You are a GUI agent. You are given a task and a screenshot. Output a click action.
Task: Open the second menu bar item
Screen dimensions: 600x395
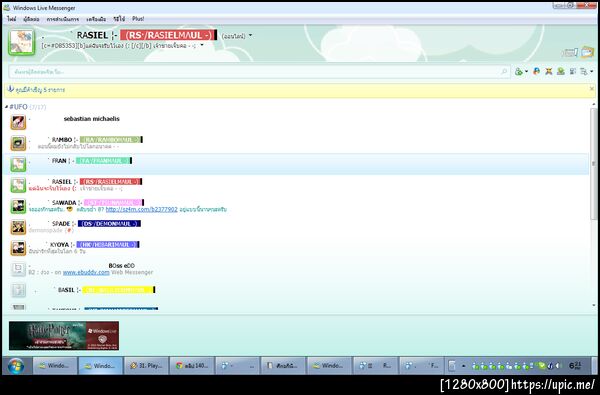coord(31,19)
